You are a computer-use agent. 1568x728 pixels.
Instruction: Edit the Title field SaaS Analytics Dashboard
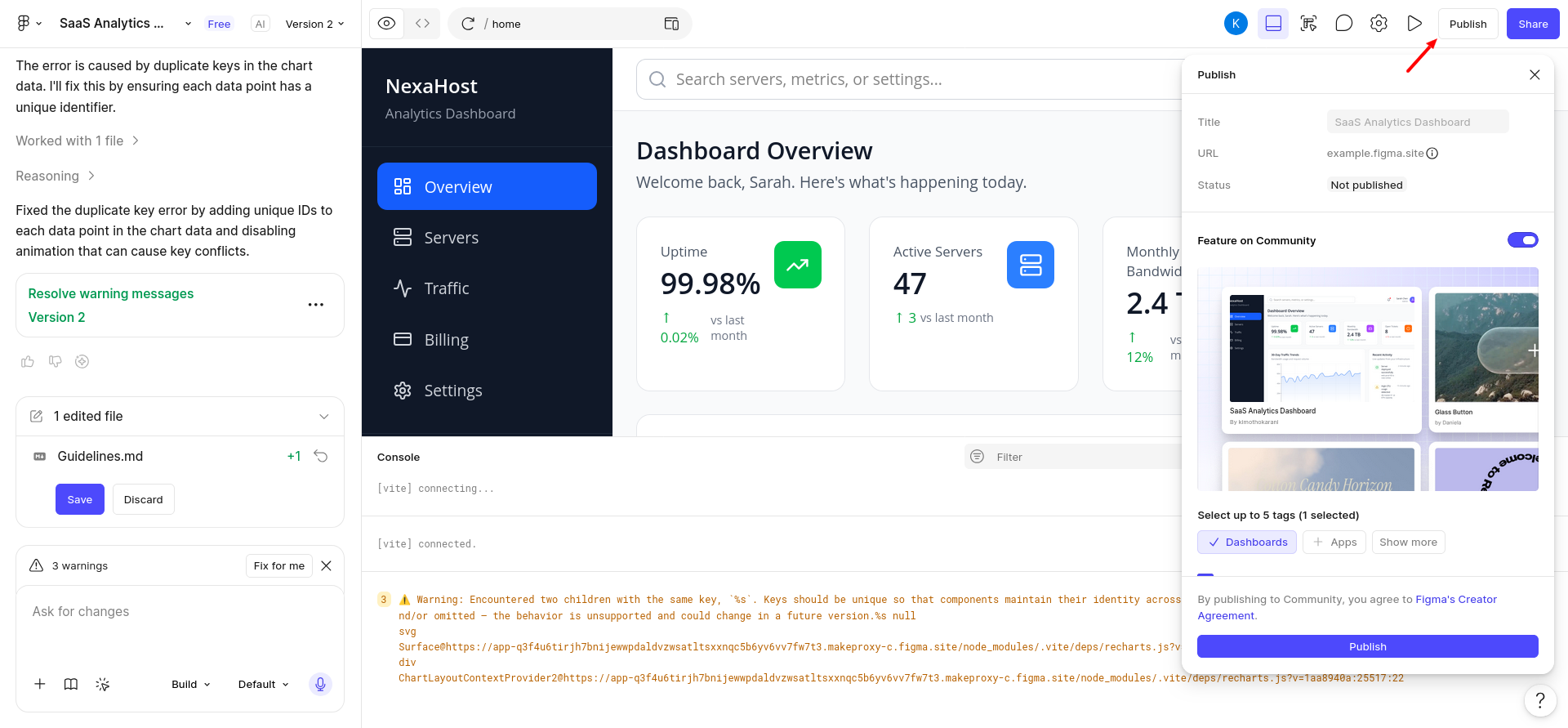pyautogui.click(x=1418, y=122)
